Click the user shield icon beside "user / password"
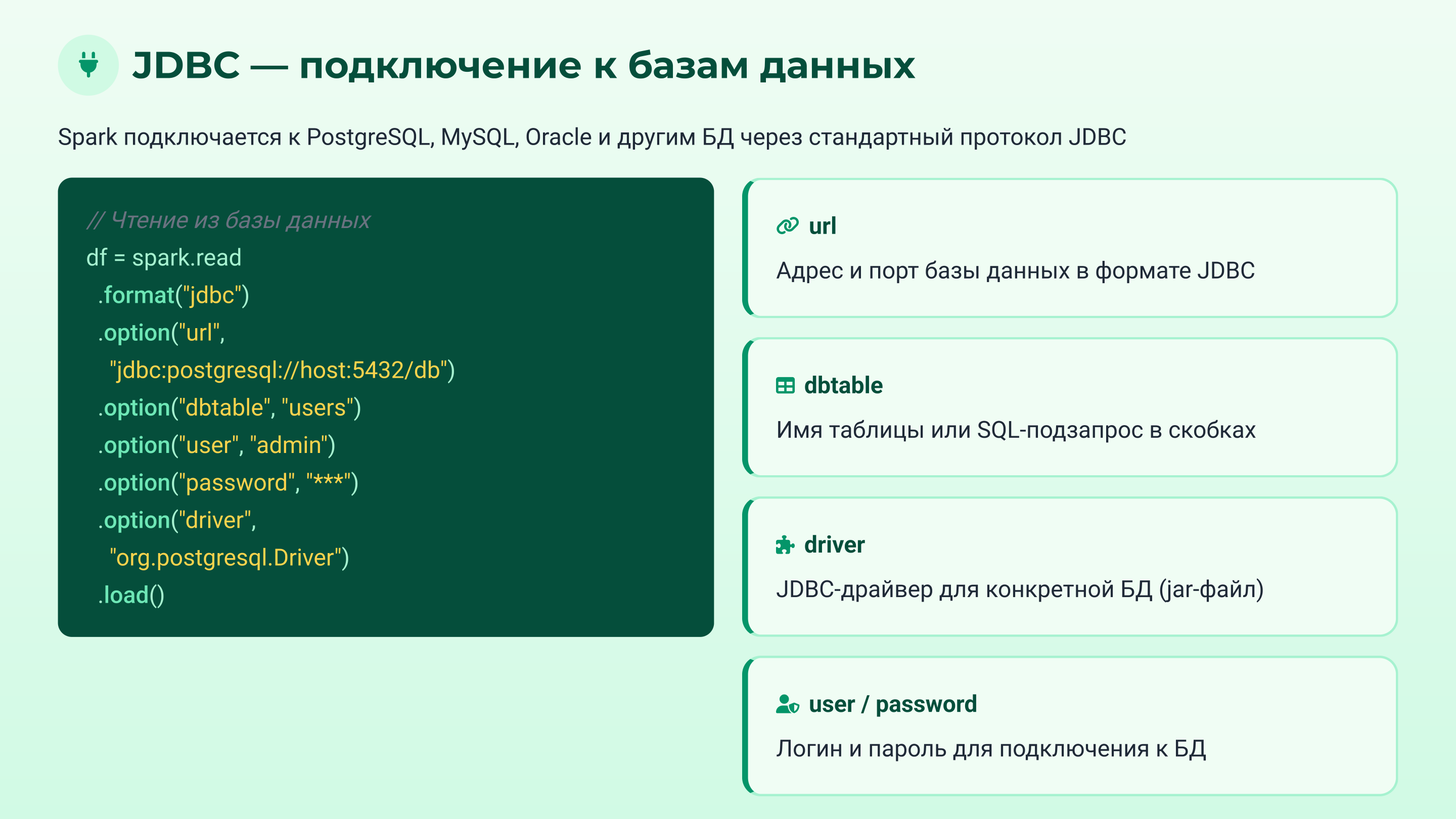This screenshot has width=1456, height=819. [x=786, y=704]
